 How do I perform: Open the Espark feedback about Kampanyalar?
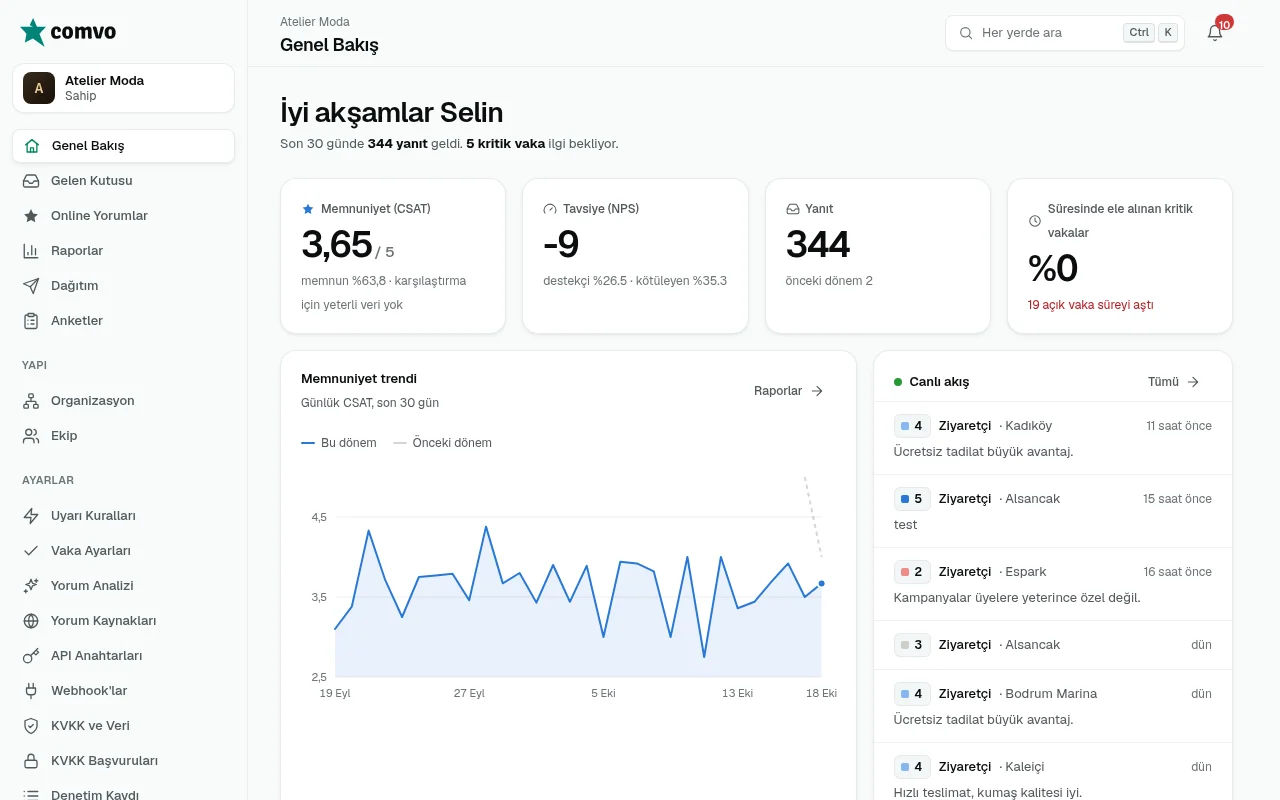1053,584
